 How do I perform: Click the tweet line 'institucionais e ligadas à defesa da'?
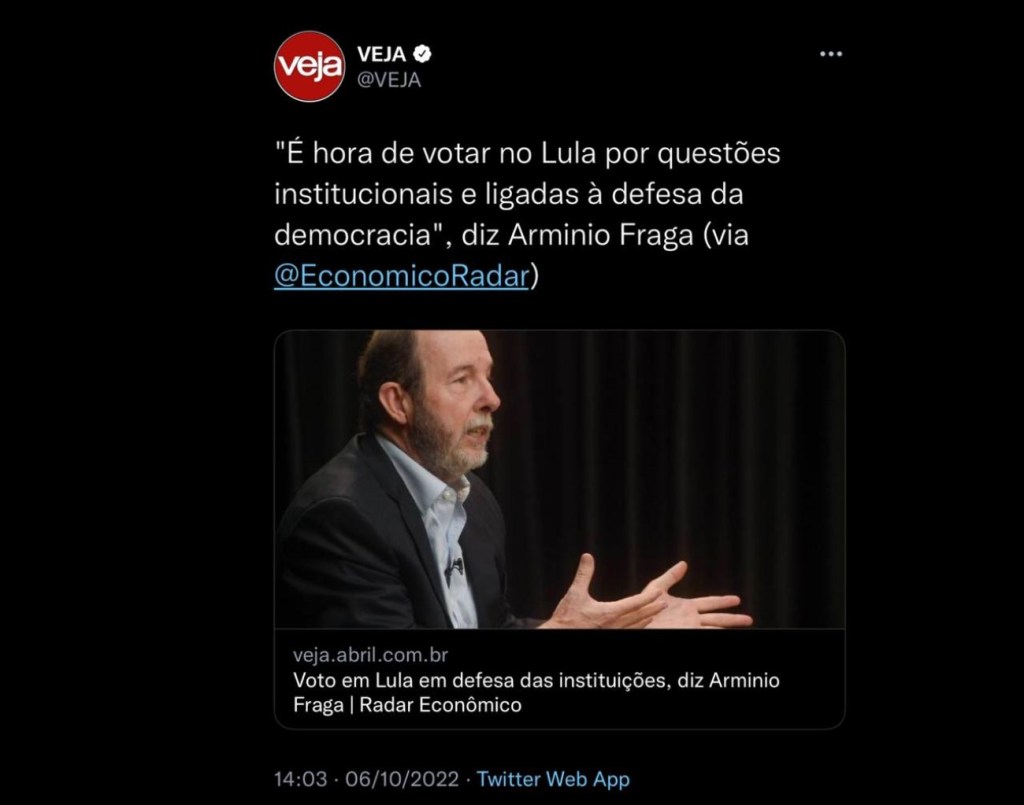click(509, 195)
